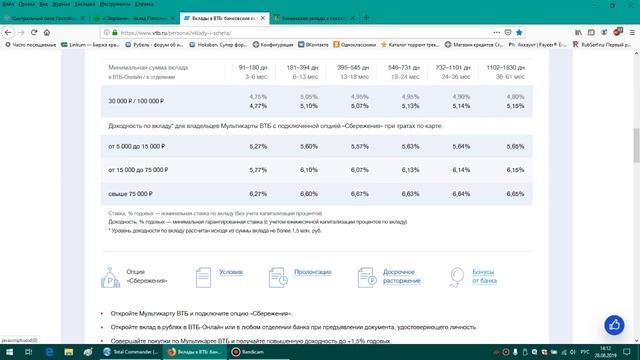
Task: Open the Инструменты menu
Action: tap(115, 4)
